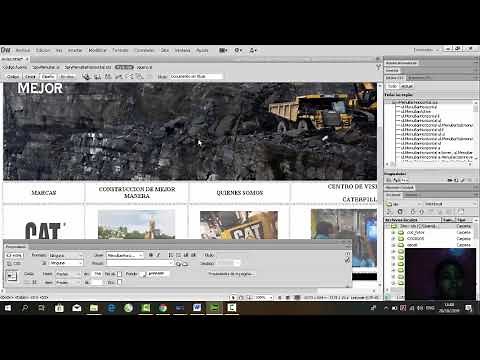The width and height of the screenshot is (480, 360).
Task: Click the browse folder icon beside Vínculo
Action: [185, 264]
